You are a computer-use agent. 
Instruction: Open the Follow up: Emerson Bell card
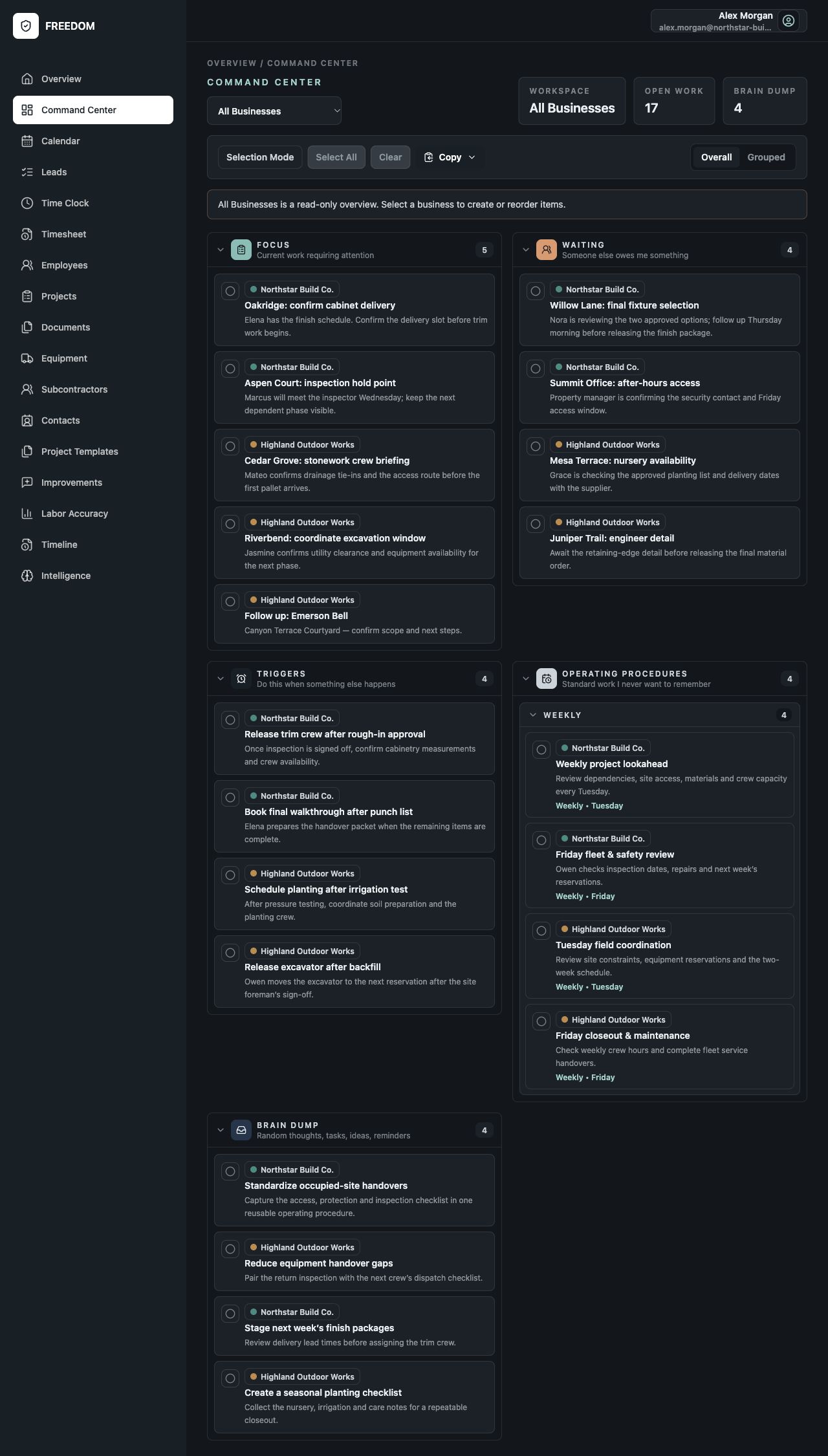coord(354,614)
